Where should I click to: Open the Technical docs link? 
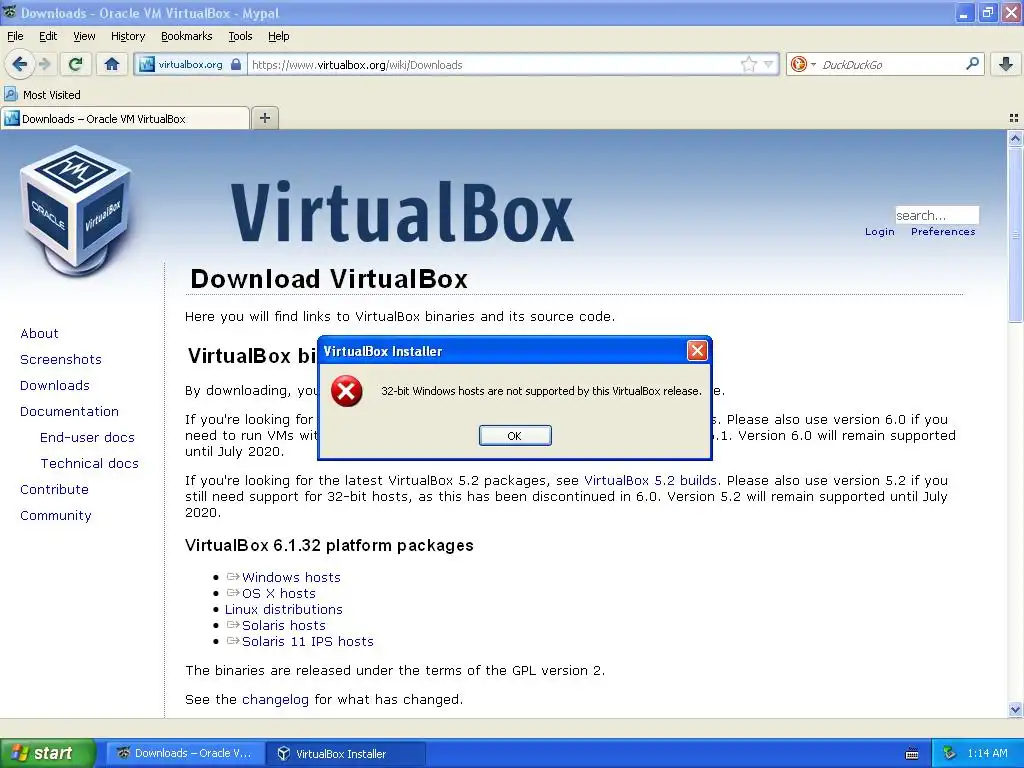(89, 464)
